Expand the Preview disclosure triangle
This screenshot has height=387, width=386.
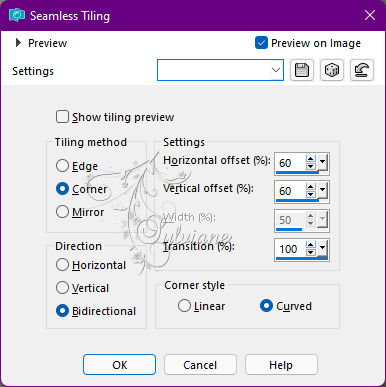pyautogui.click(x=18, y=43)
